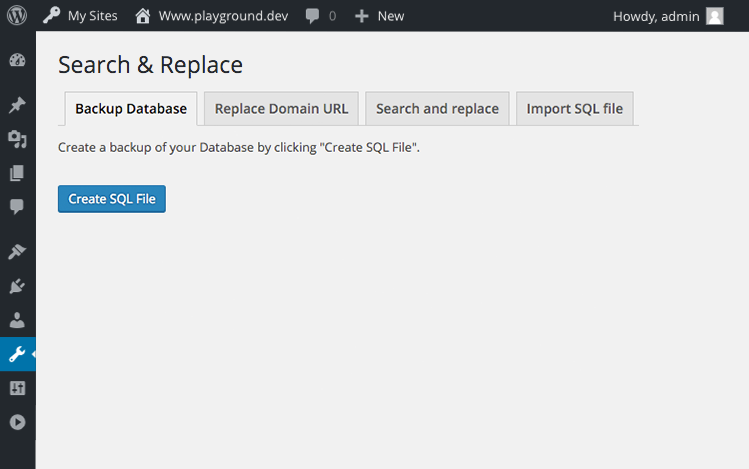Switch to the Replace Domain URL tab
This screenshot has width=749, height=469.
pos(281,109)
